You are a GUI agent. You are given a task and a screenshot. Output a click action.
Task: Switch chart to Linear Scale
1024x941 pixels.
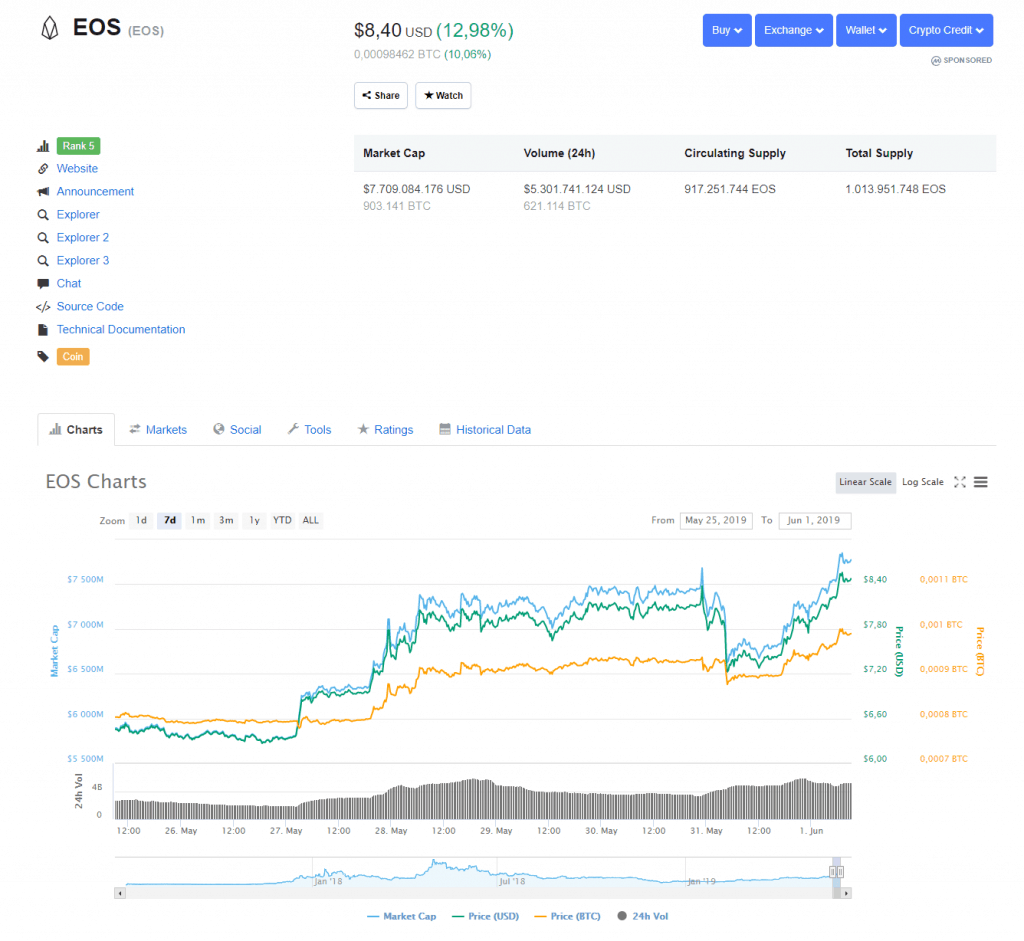tap(865, 482)
